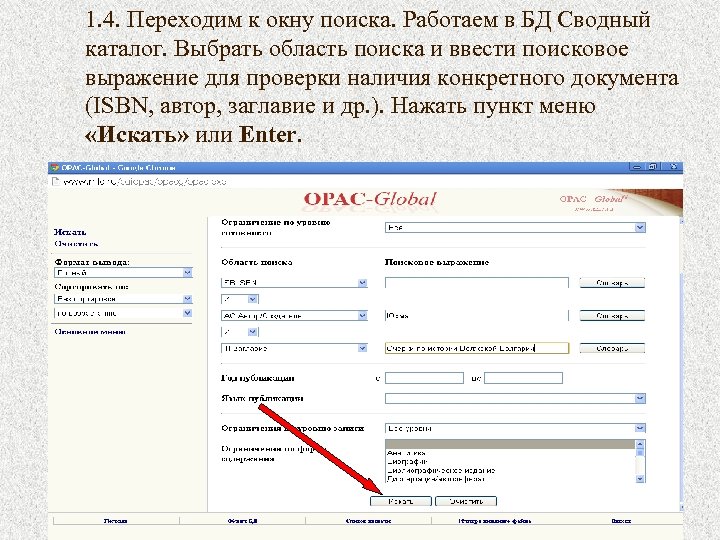Click publication year «с» start field
Screen dimensions: 720x540
424,378
